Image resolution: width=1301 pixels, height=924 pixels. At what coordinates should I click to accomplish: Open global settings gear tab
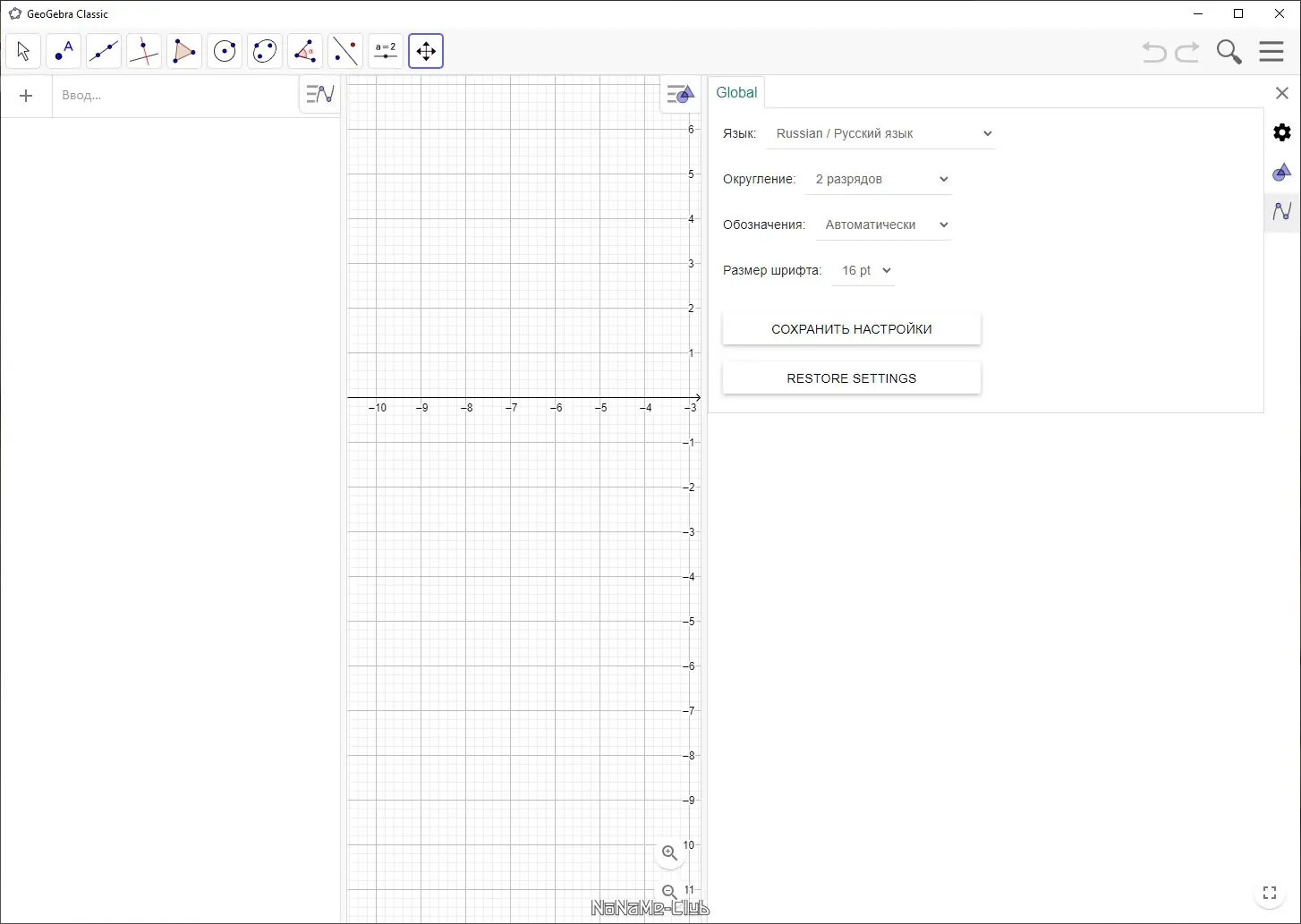tap(1282, 132)
